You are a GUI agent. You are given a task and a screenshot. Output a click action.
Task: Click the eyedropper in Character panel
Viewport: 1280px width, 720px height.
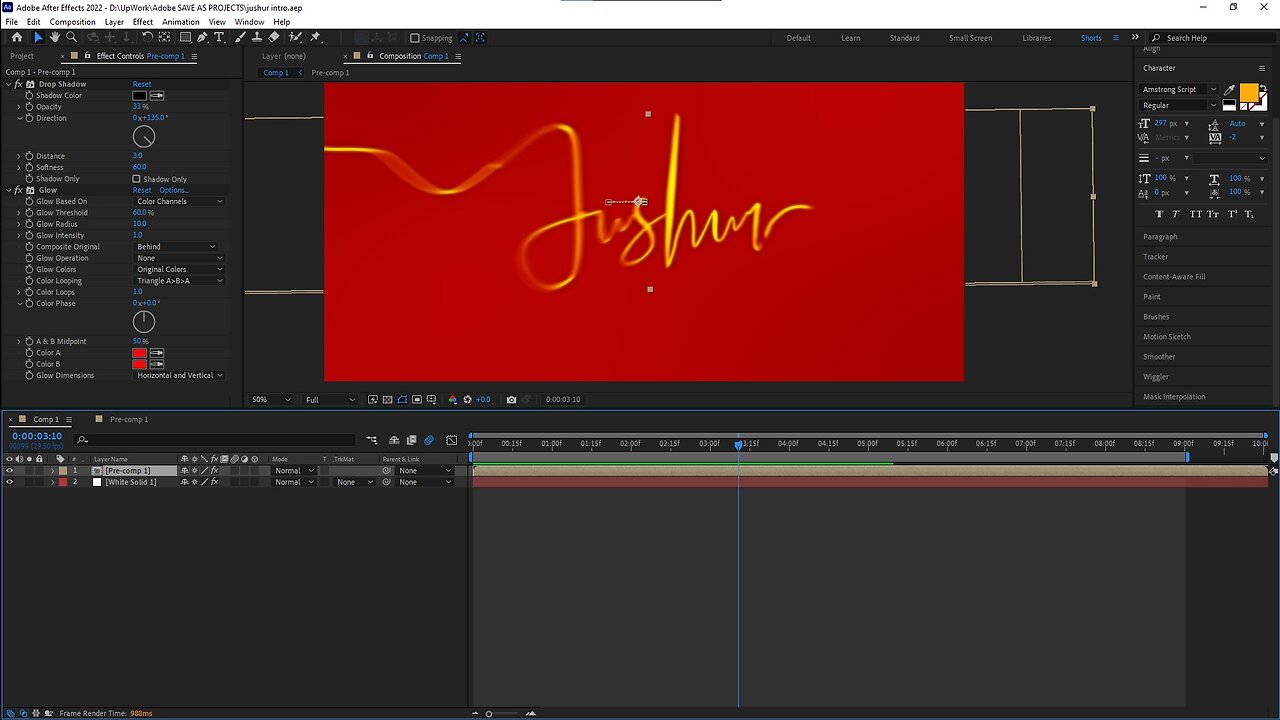point(1229,90)
